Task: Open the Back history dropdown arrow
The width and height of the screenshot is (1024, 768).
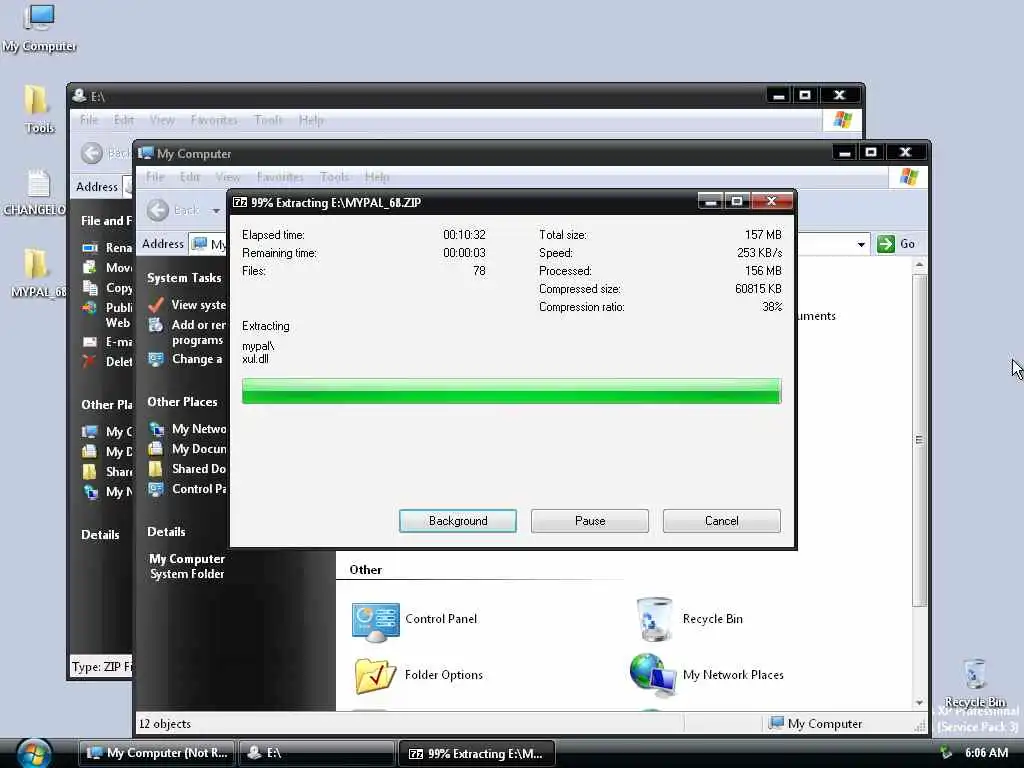Action: click(x=216, y=210)
